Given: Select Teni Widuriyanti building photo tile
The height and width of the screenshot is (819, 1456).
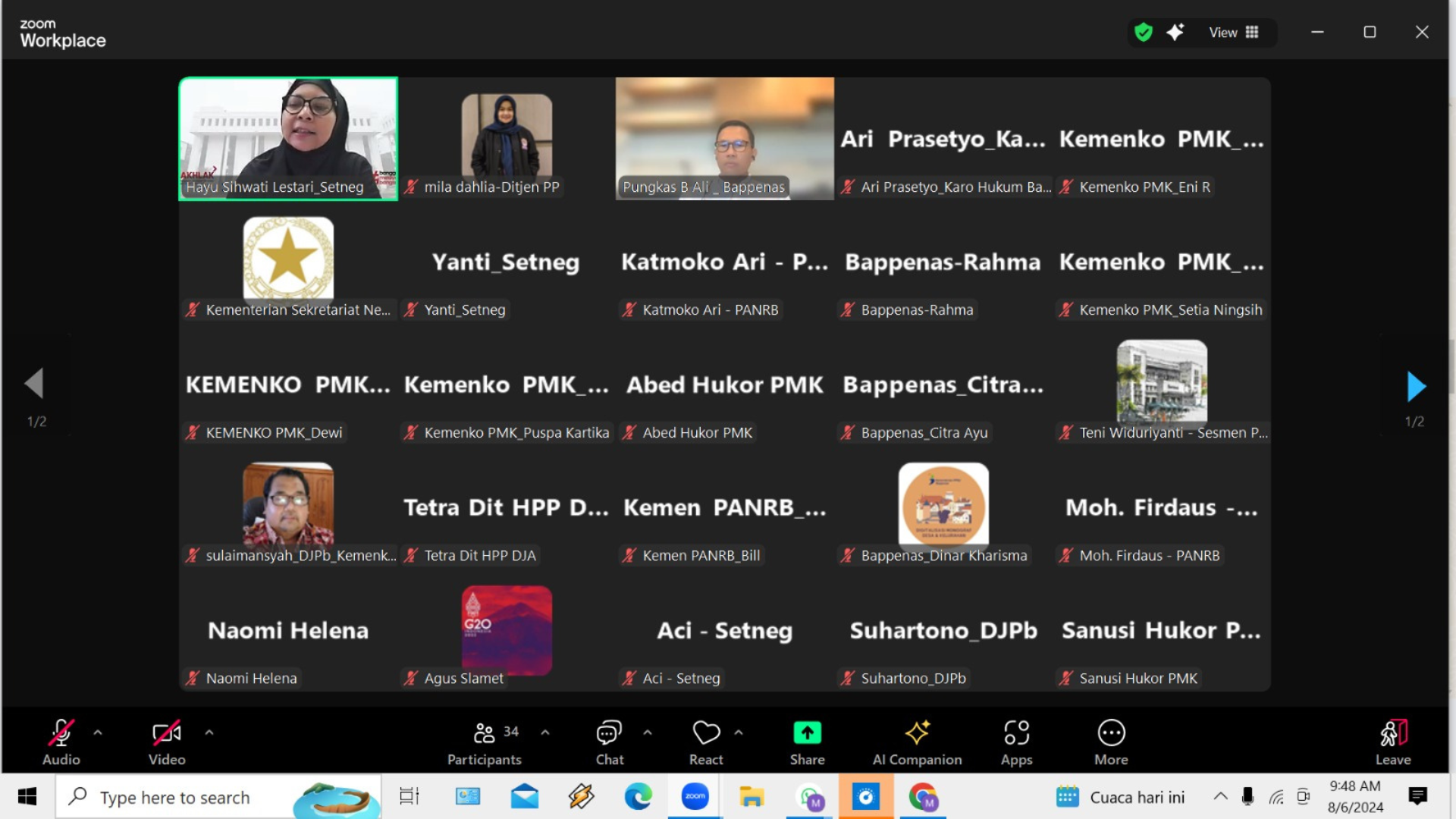Looking at the screenshot, I should [x=1162, y=384].
